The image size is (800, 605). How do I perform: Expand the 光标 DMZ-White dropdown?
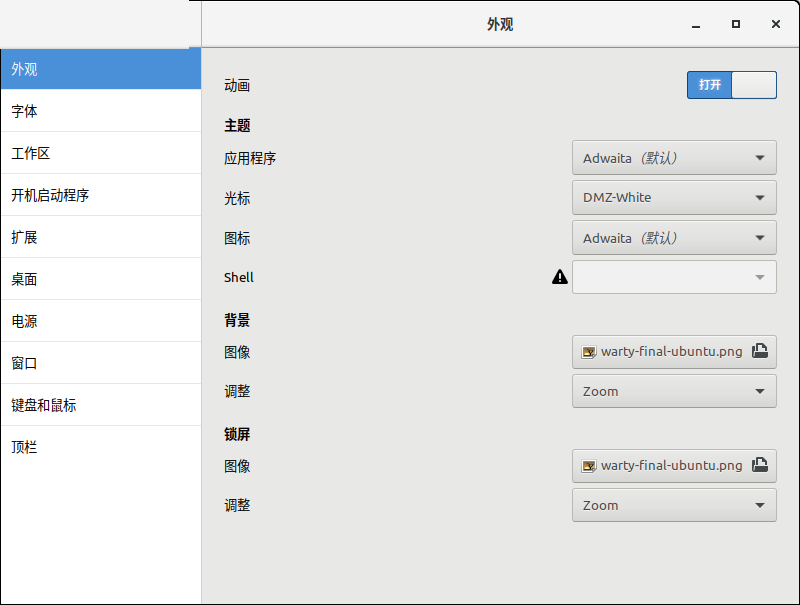(674, 197)
